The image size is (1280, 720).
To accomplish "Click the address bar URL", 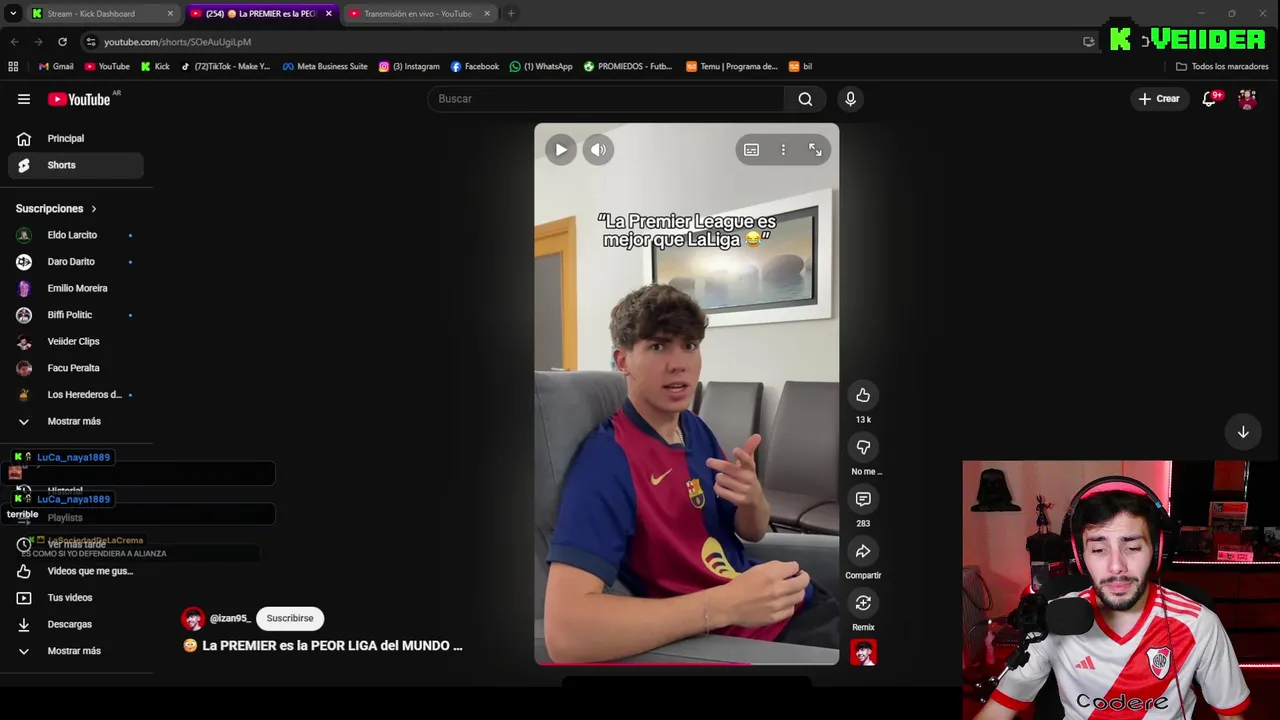I will (177, 42).
